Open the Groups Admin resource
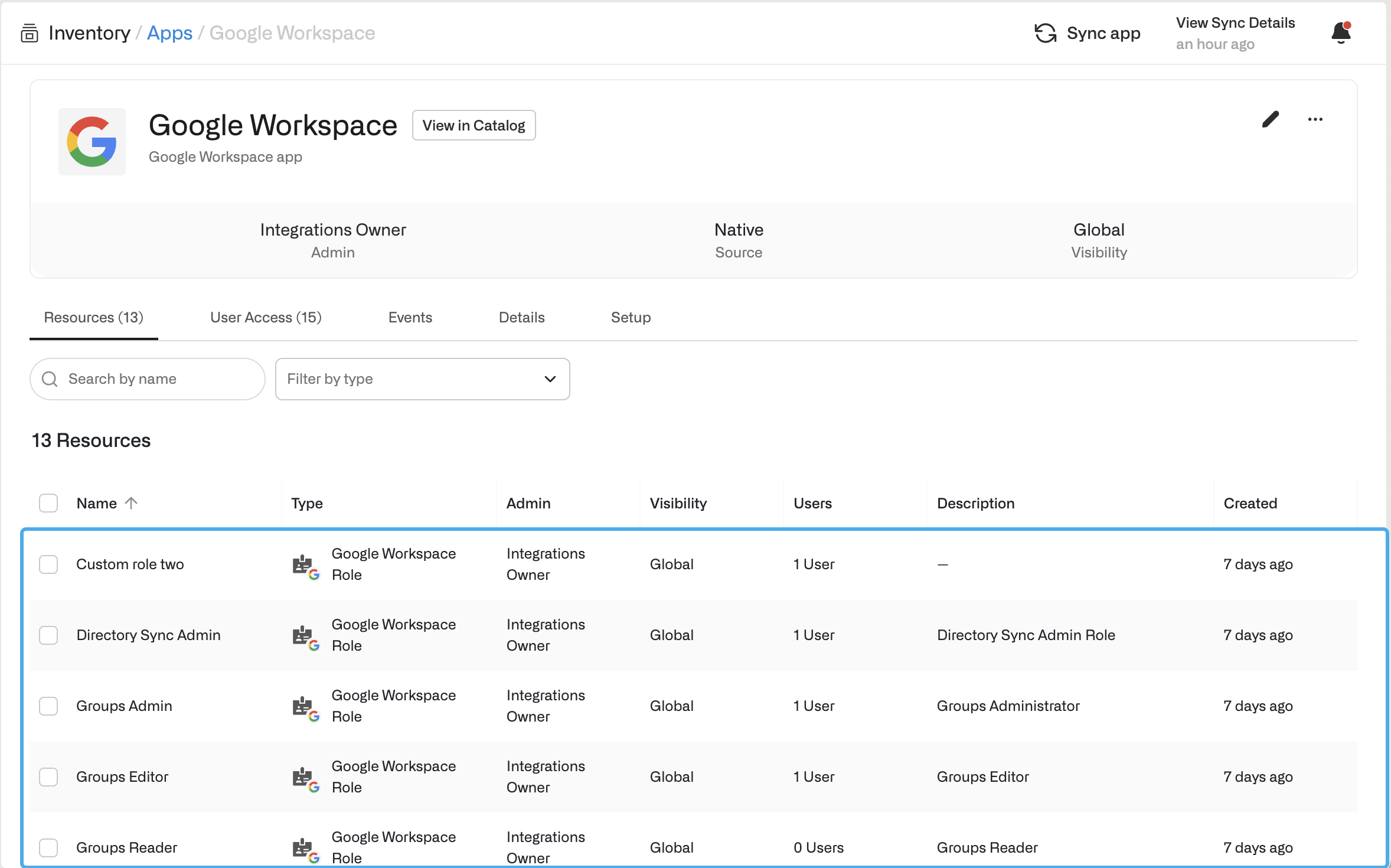 tap(124, 706)
